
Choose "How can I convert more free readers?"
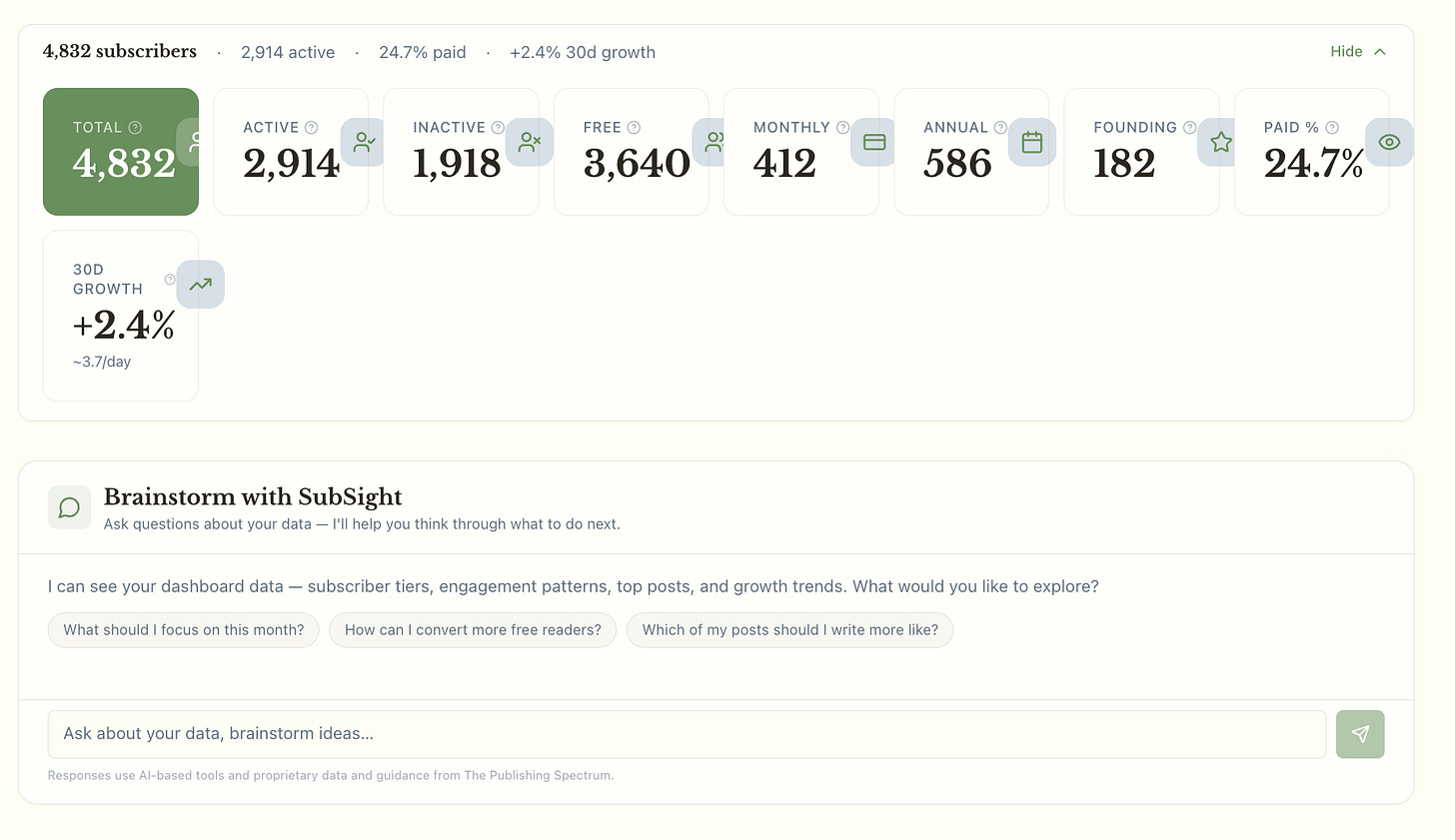(473, 630)
